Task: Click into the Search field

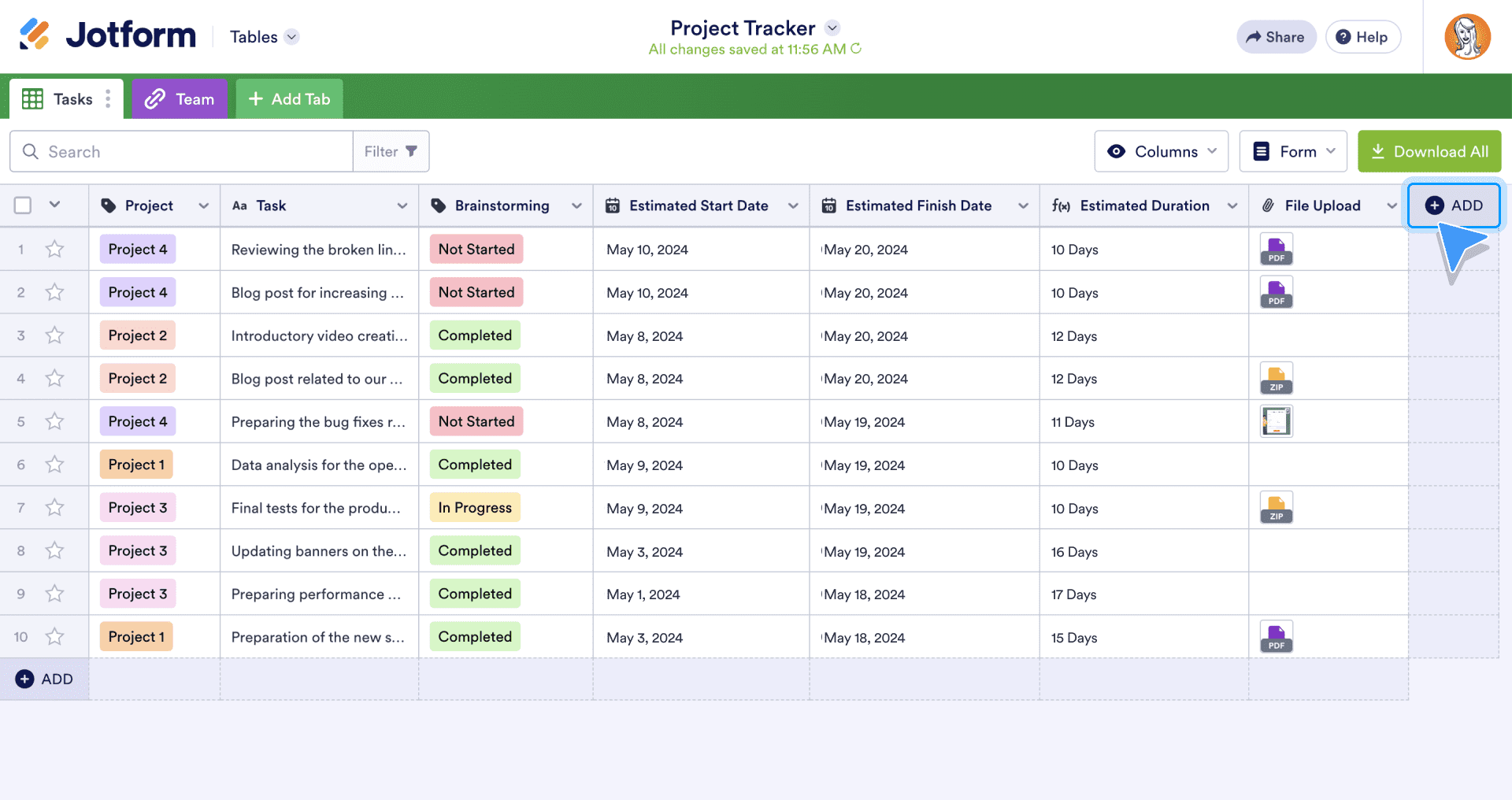Action: click(x=189, y=151)
